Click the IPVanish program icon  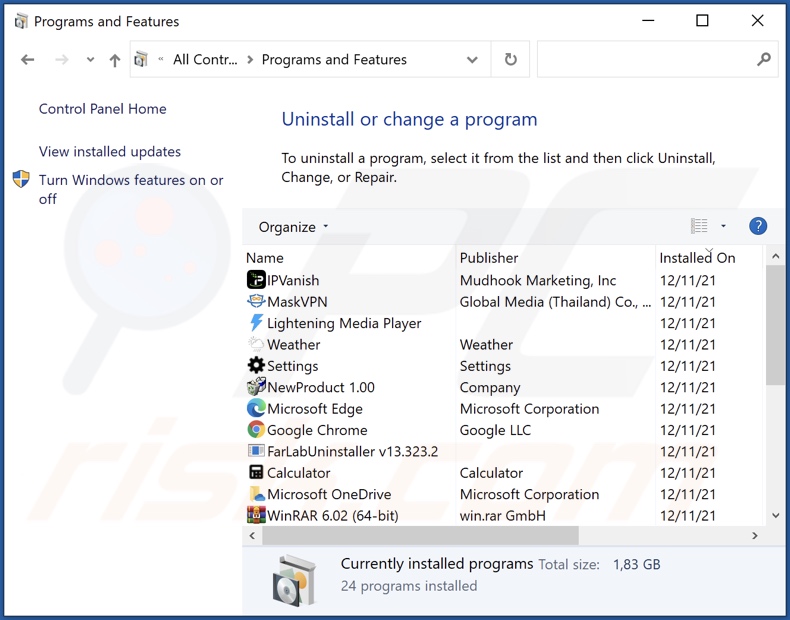point(256,280)
